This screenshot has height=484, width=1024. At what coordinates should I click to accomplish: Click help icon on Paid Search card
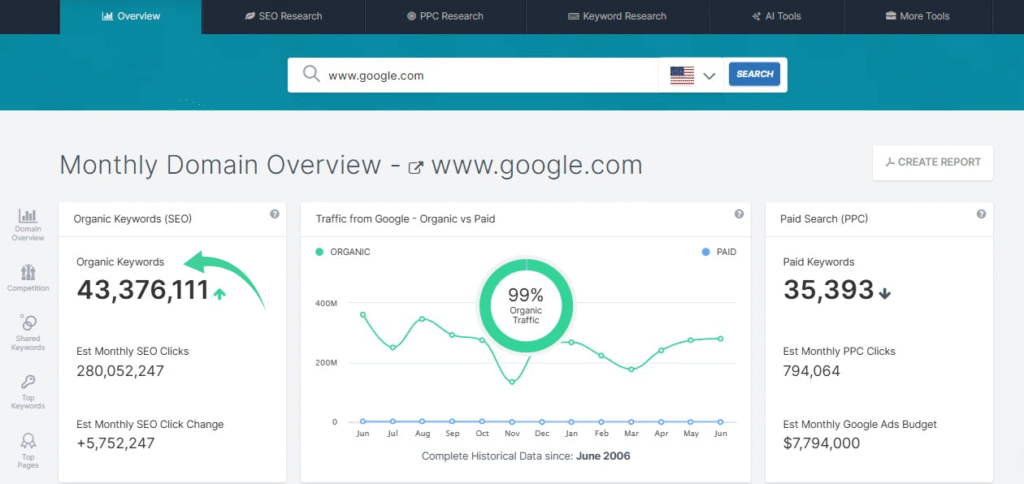pos(981,214)
